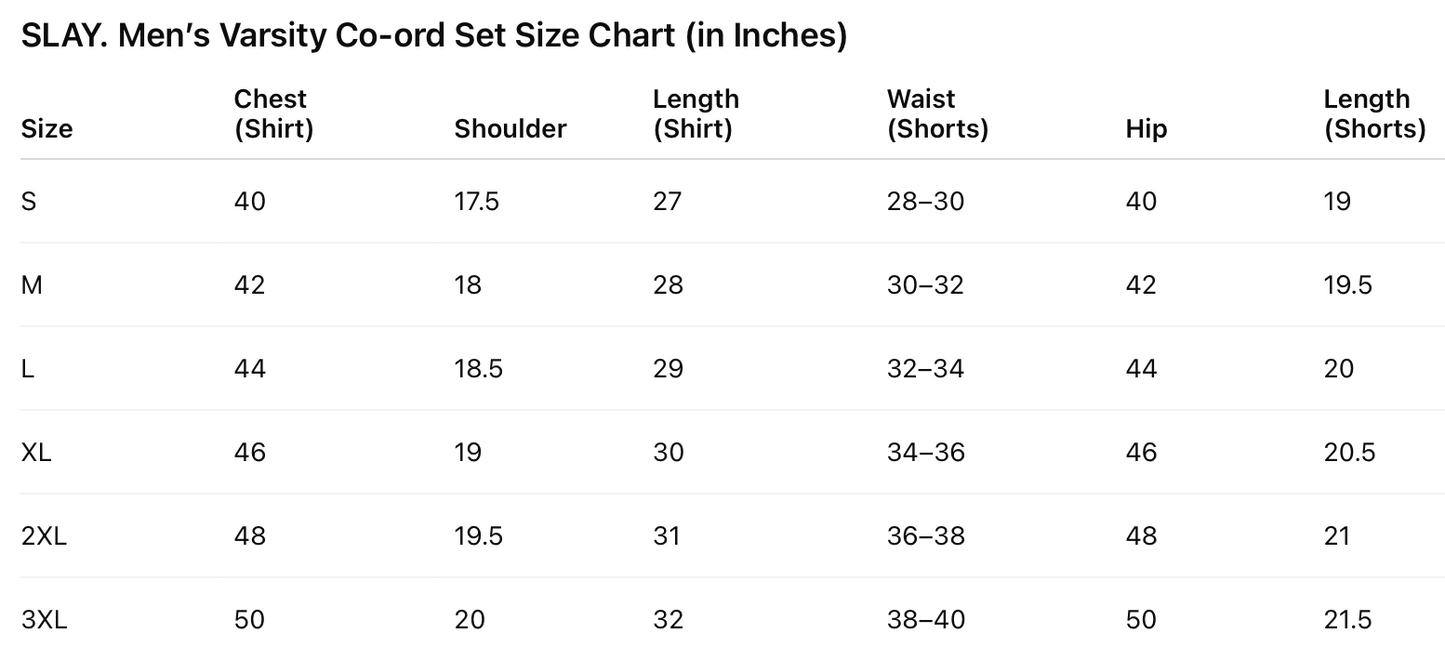The width and height of the screenshot is (1445, 660).
Task: Click the S size row label
Action: tap(29, 201)
